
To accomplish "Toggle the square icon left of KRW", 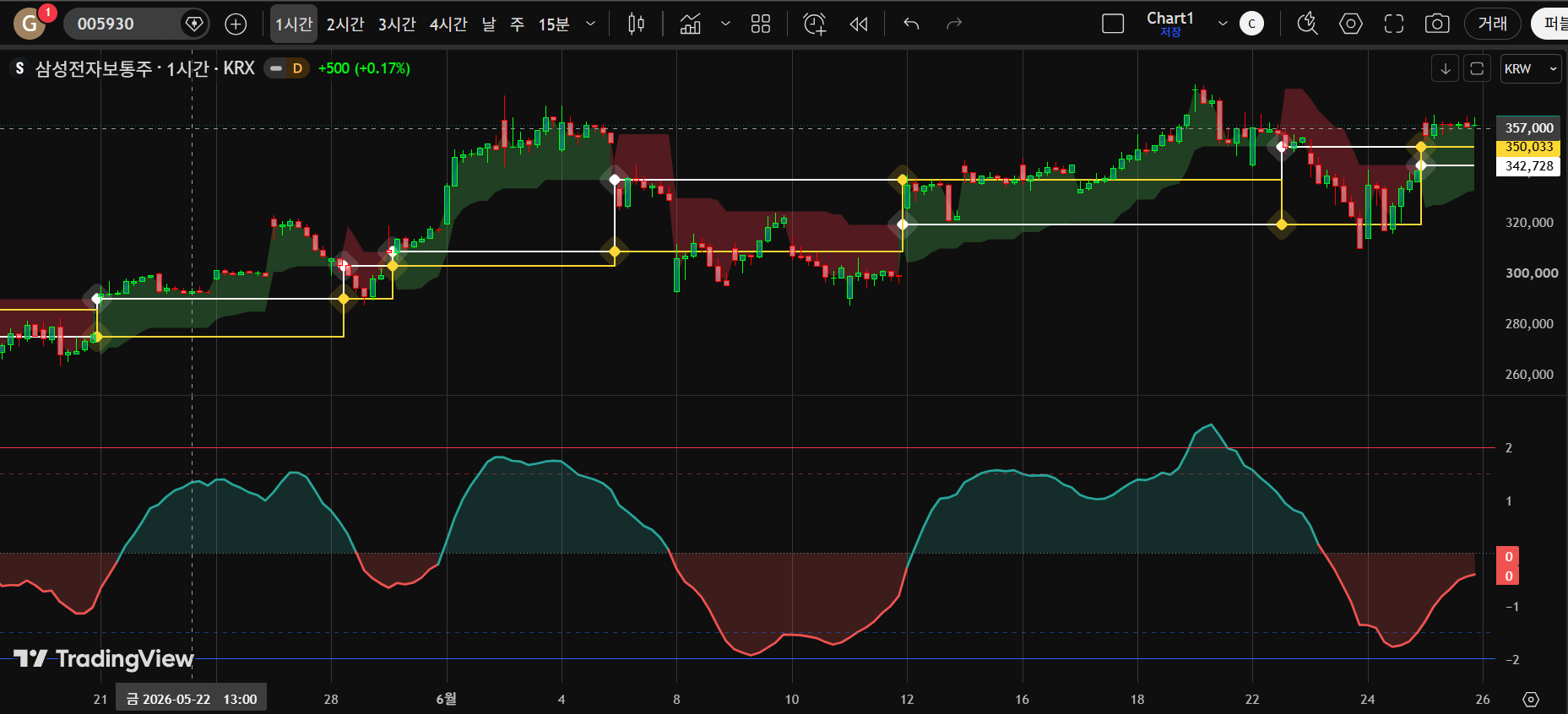I will tap(1477, 68).
